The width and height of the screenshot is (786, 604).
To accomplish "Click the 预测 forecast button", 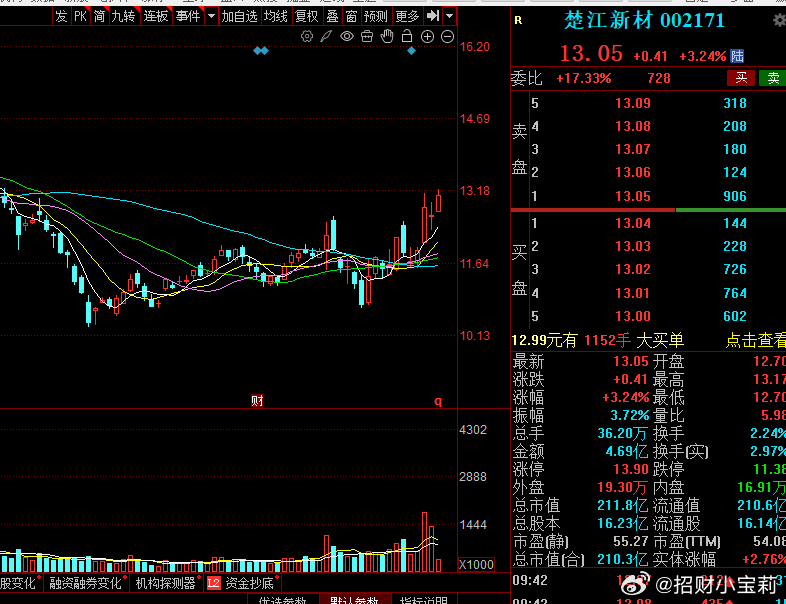I will [375, 16].
